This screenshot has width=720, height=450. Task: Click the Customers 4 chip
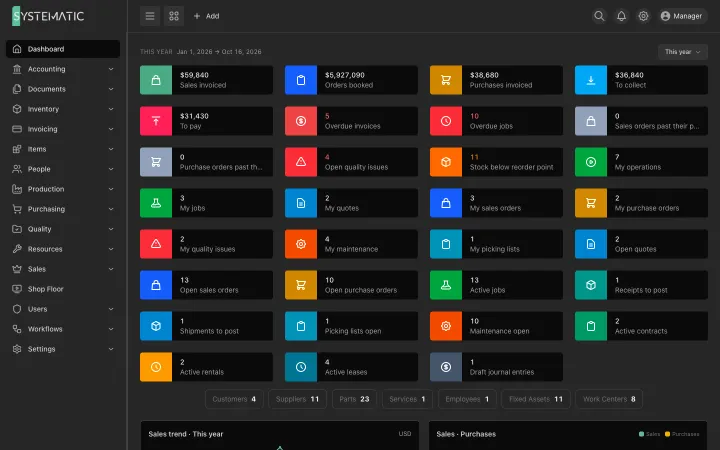tap(234, 399)
